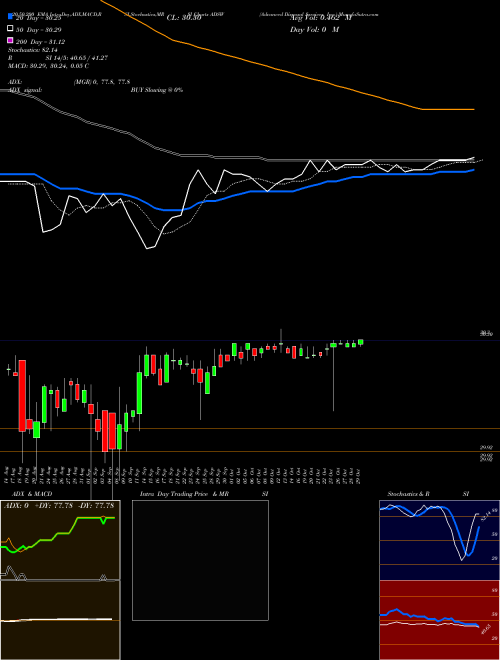Screen dimensions: 500x660
Task: Click the magenta 200 Day legend swatch
Action: pos(11,40)
